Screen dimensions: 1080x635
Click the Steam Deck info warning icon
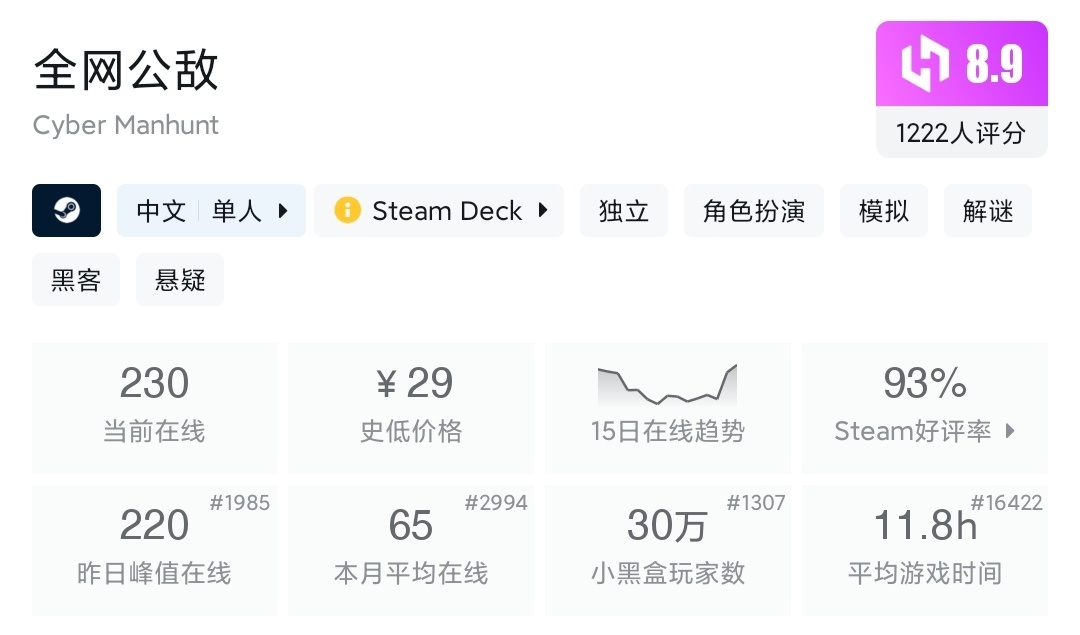click(x=347, y=211)
